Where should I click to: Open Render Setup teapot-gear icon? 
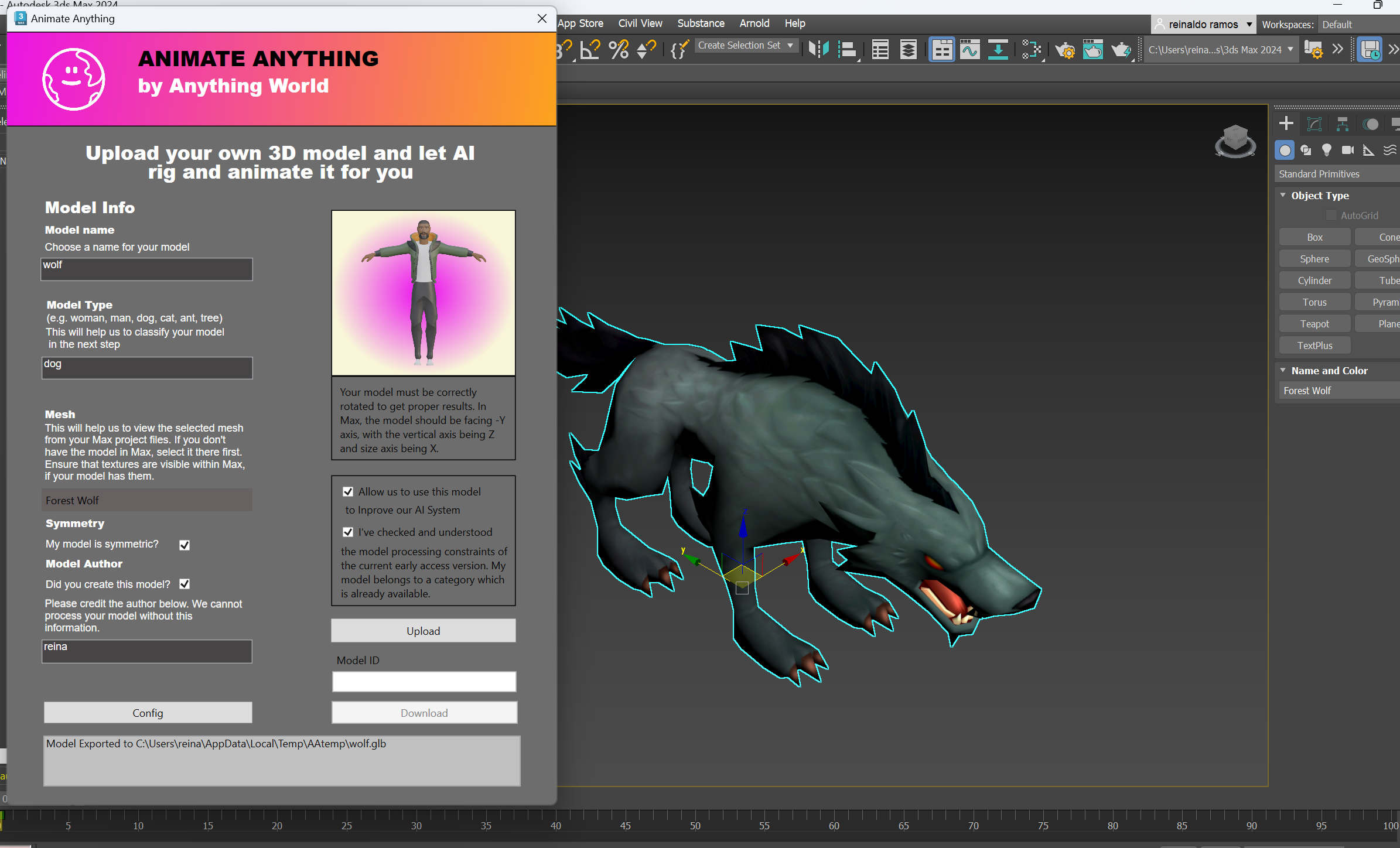[x=1064, y=50]
